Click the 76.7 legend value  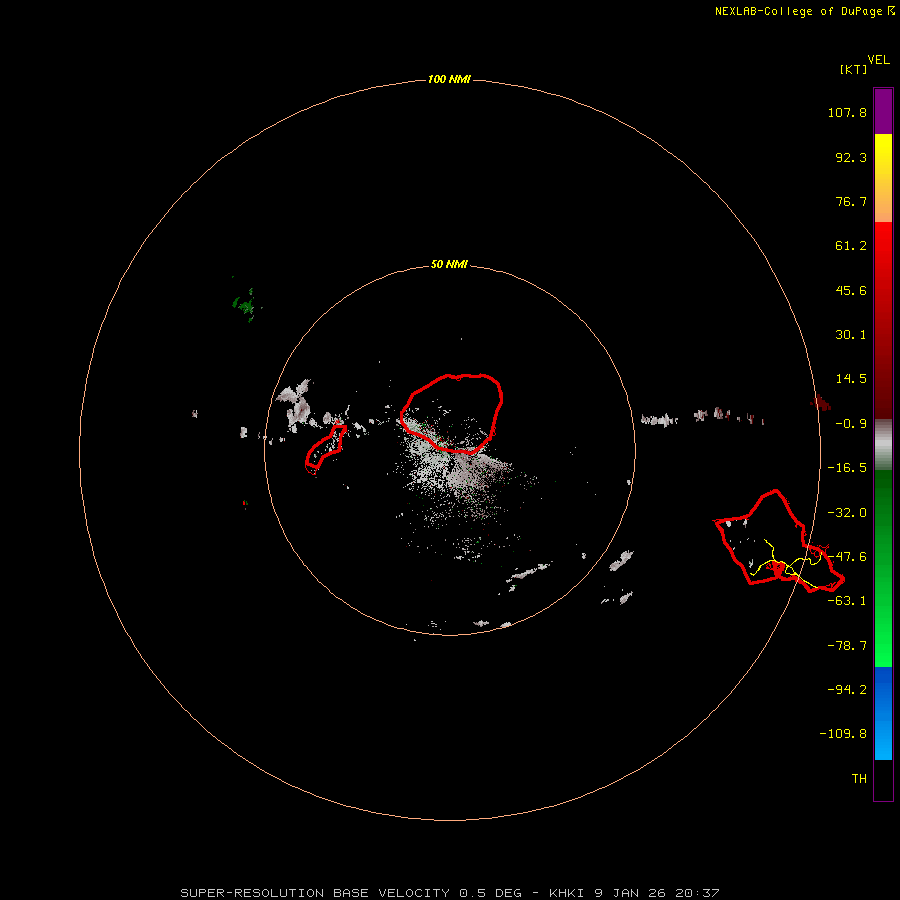[851, 201]
